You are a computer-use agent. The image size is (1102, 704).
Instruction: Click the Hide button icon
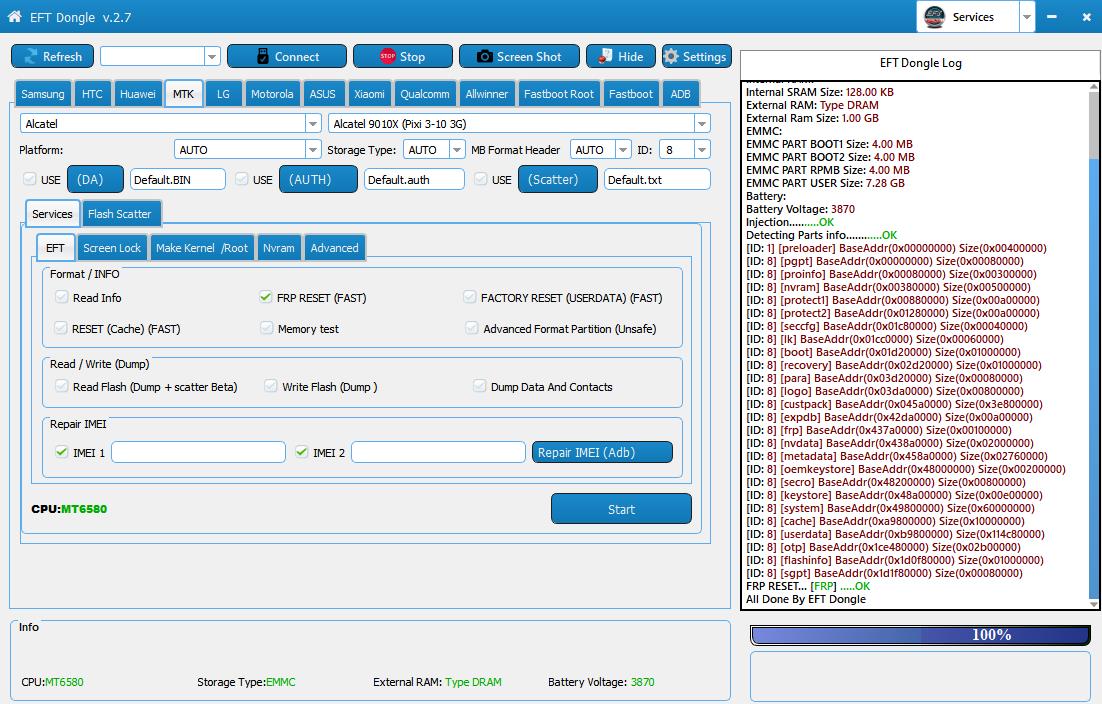(x=605, y=56)
